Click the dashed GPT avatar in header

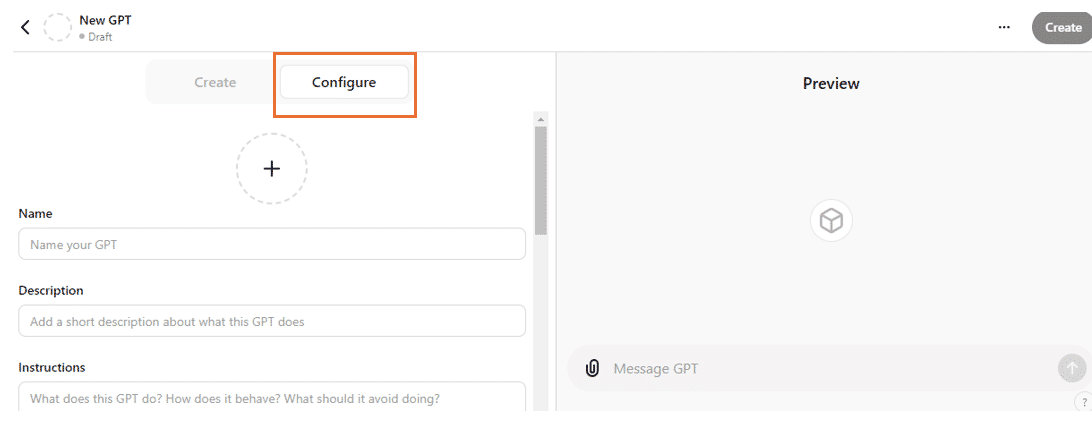click(58, 28)
